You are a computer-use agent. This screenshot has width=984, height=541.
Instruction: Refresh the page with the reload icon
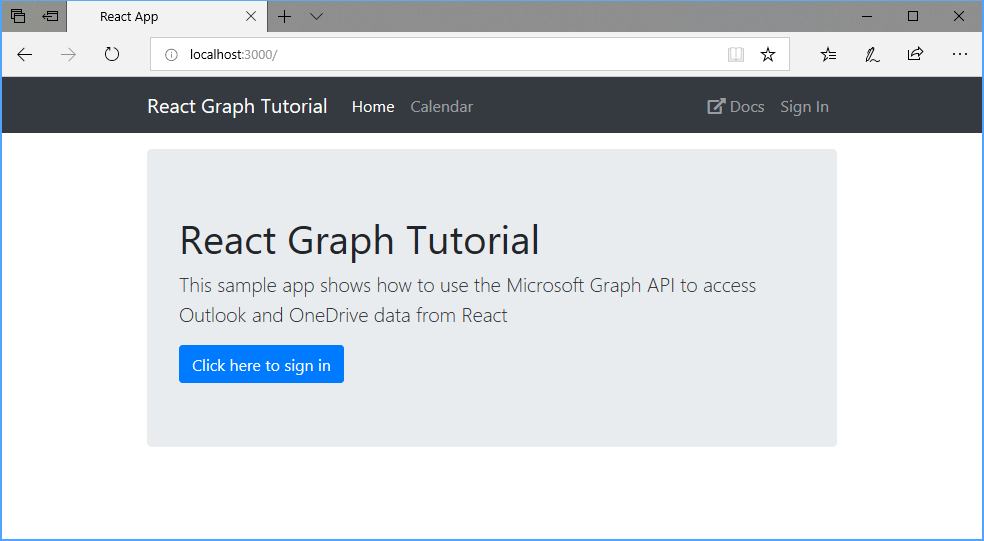coord(112,55)
